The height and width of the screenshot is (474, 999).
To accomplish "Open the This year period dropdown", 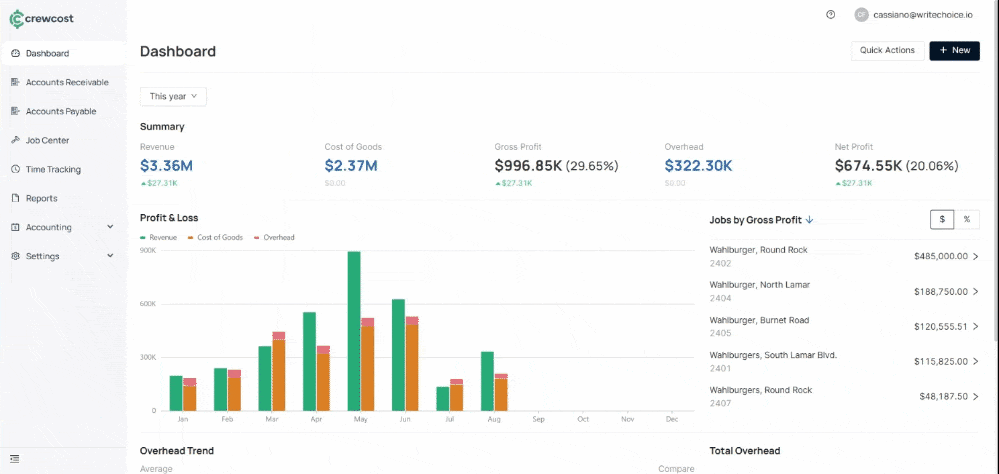I will tap(173, 96).
